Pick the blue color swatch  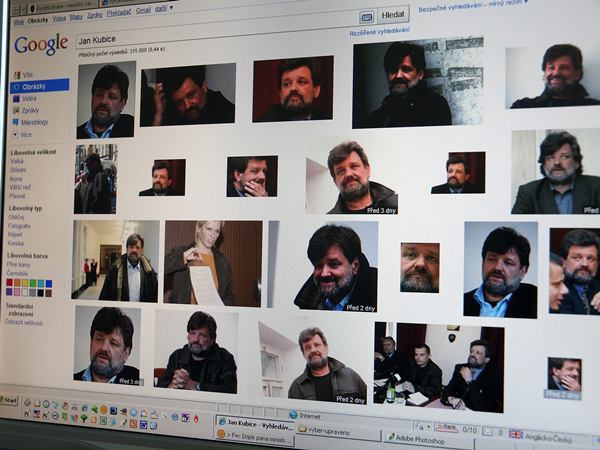click(x=49, y=284)
